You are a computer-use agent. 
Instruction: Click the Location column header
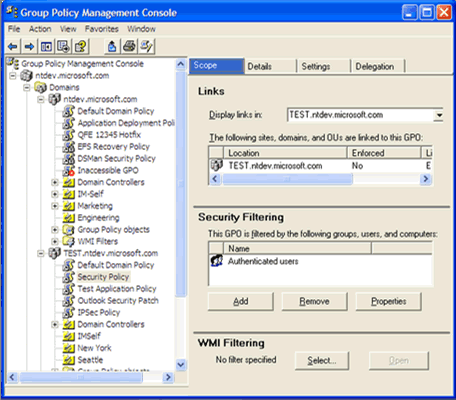(x=285, y=153)
